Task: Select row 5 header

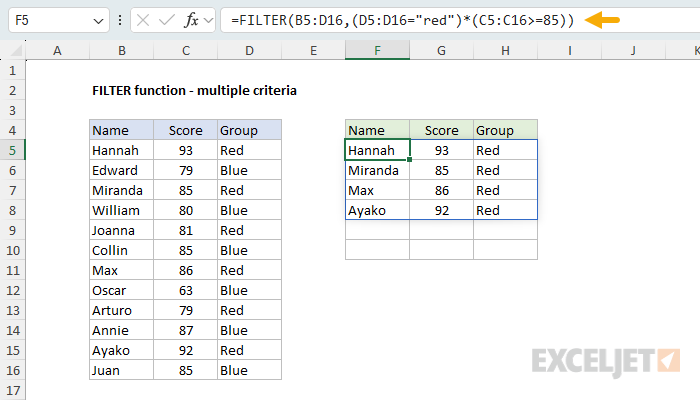Action: click(x=12, y=150)
